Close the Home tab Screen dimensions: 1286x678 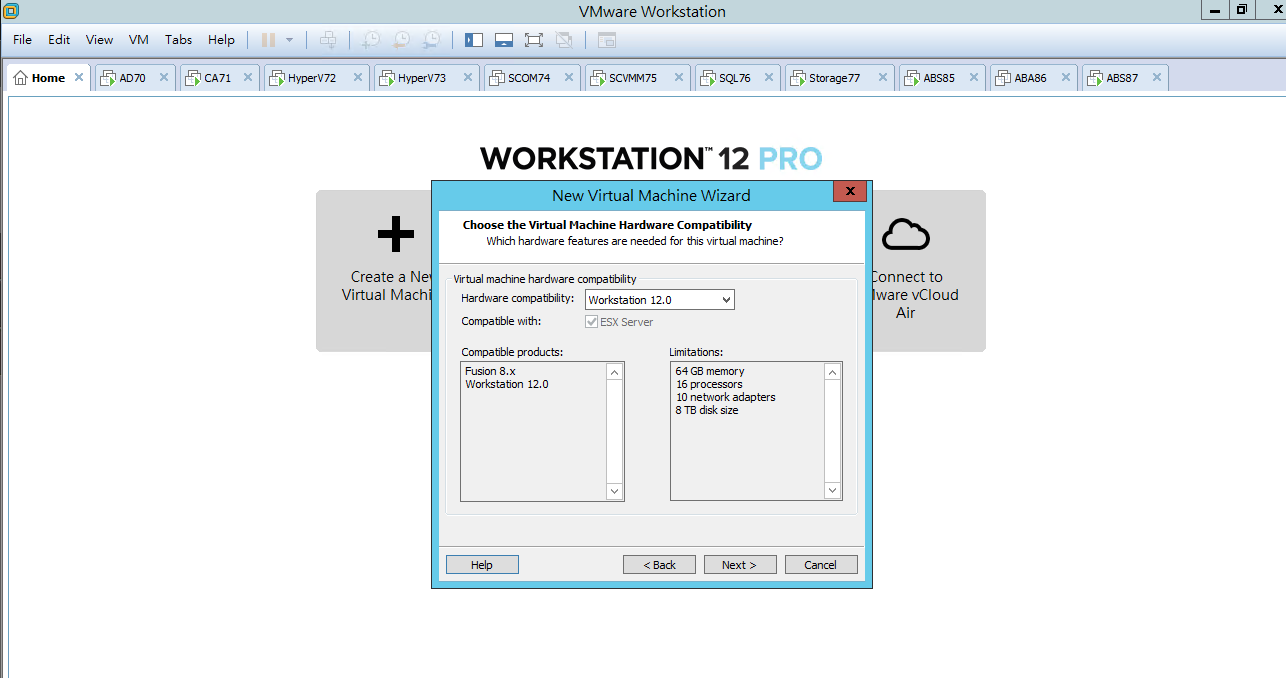(x=79, y=77)
